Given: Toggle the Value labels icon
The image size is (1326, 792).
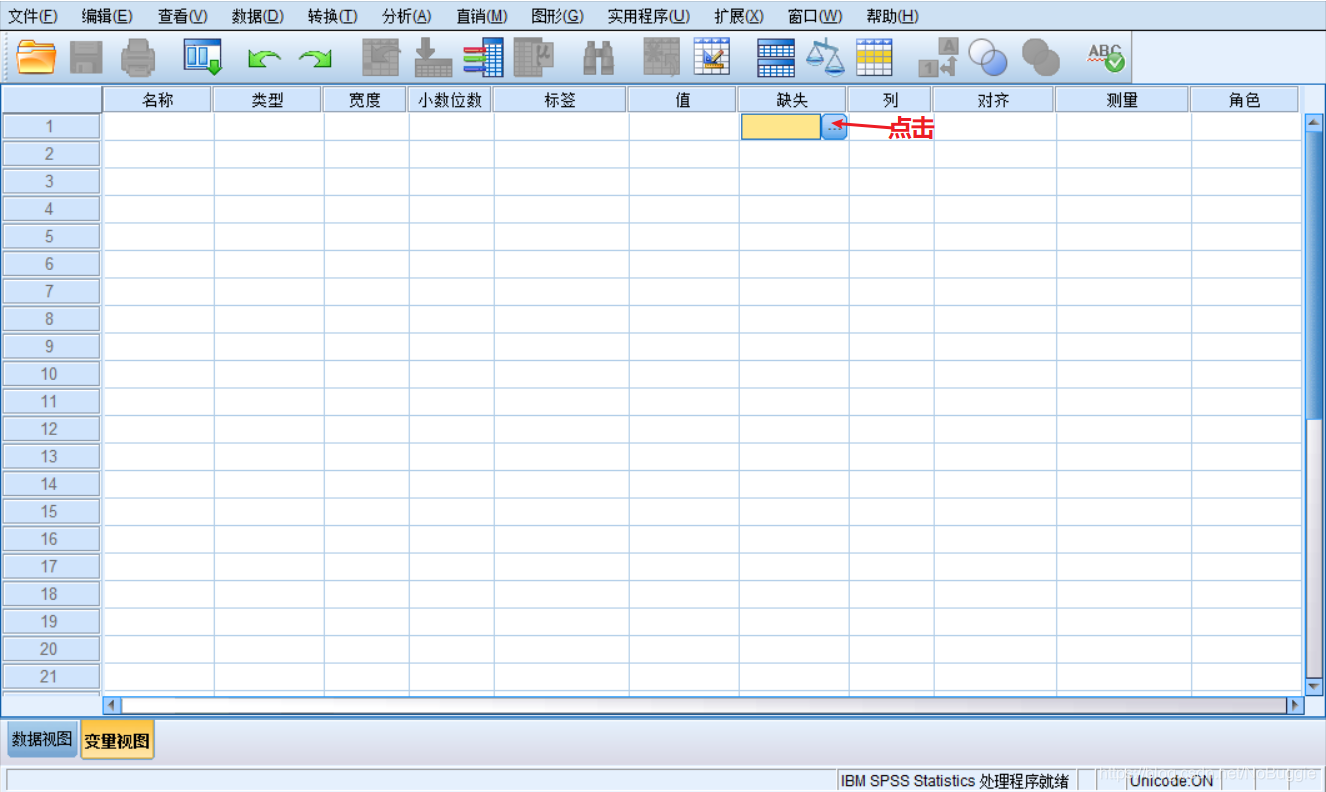Looking at the screenshot, I should 938,57.
